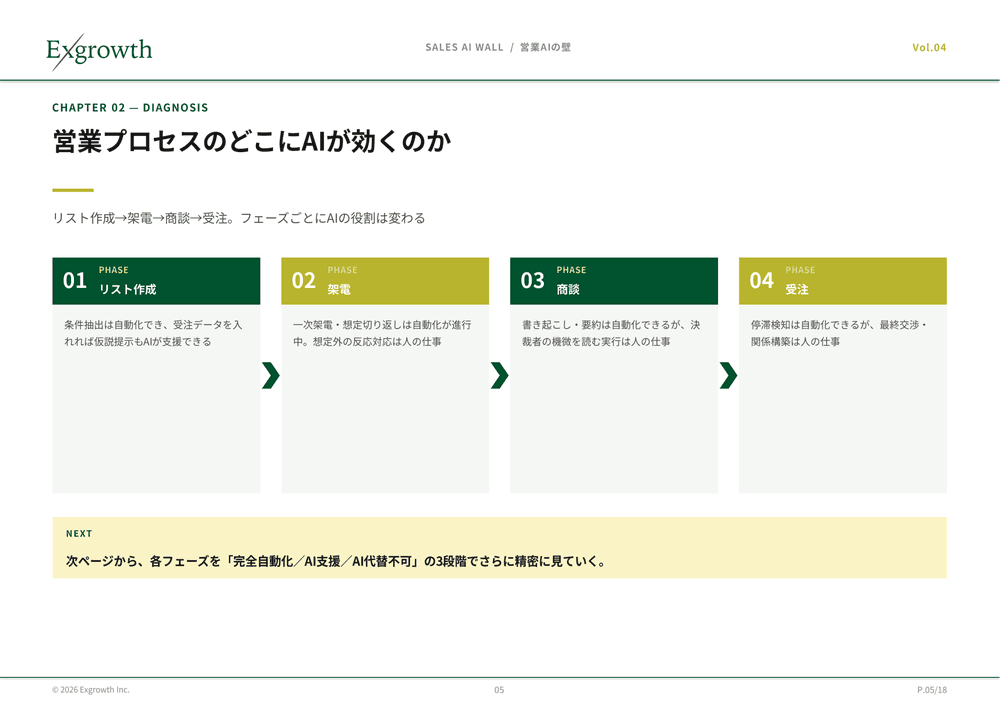Click the 'NEXT' label
1000x708 pixels.
click(x=79, y=533)
